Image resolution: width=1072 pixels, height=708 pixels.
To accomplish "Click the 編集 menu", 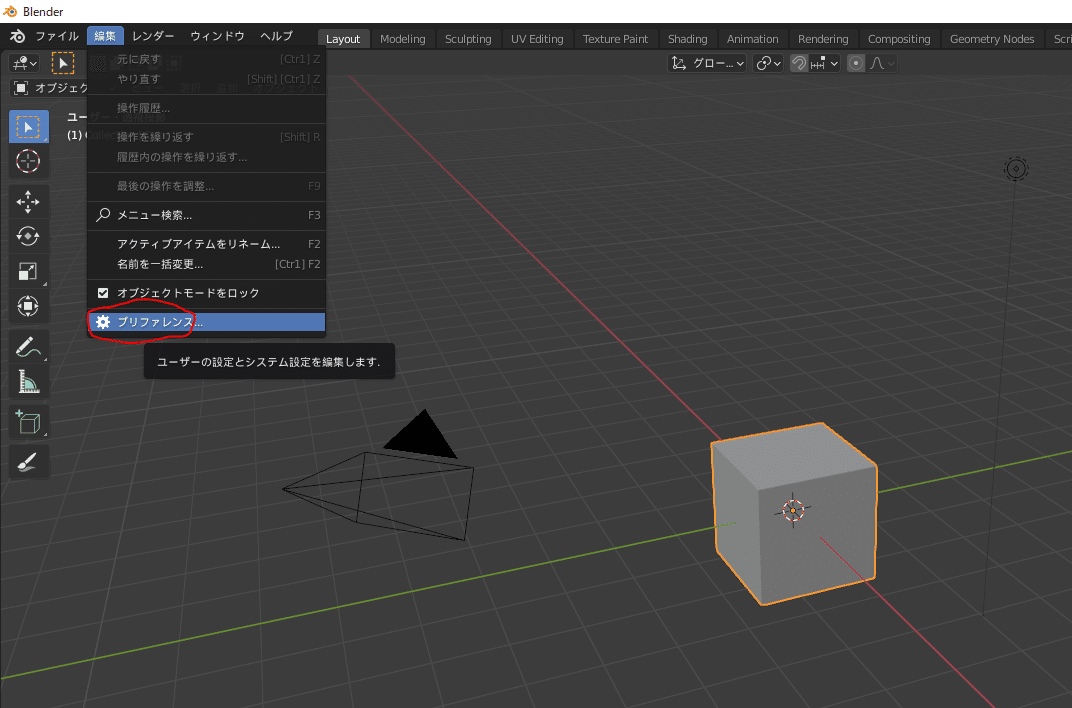I will tap(105, 36).
